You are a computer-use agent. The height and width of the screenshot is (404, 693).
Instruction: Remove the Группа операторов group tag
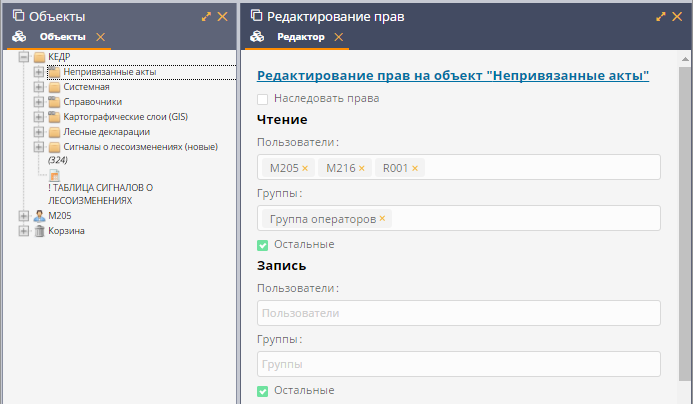tap(382, 219)
